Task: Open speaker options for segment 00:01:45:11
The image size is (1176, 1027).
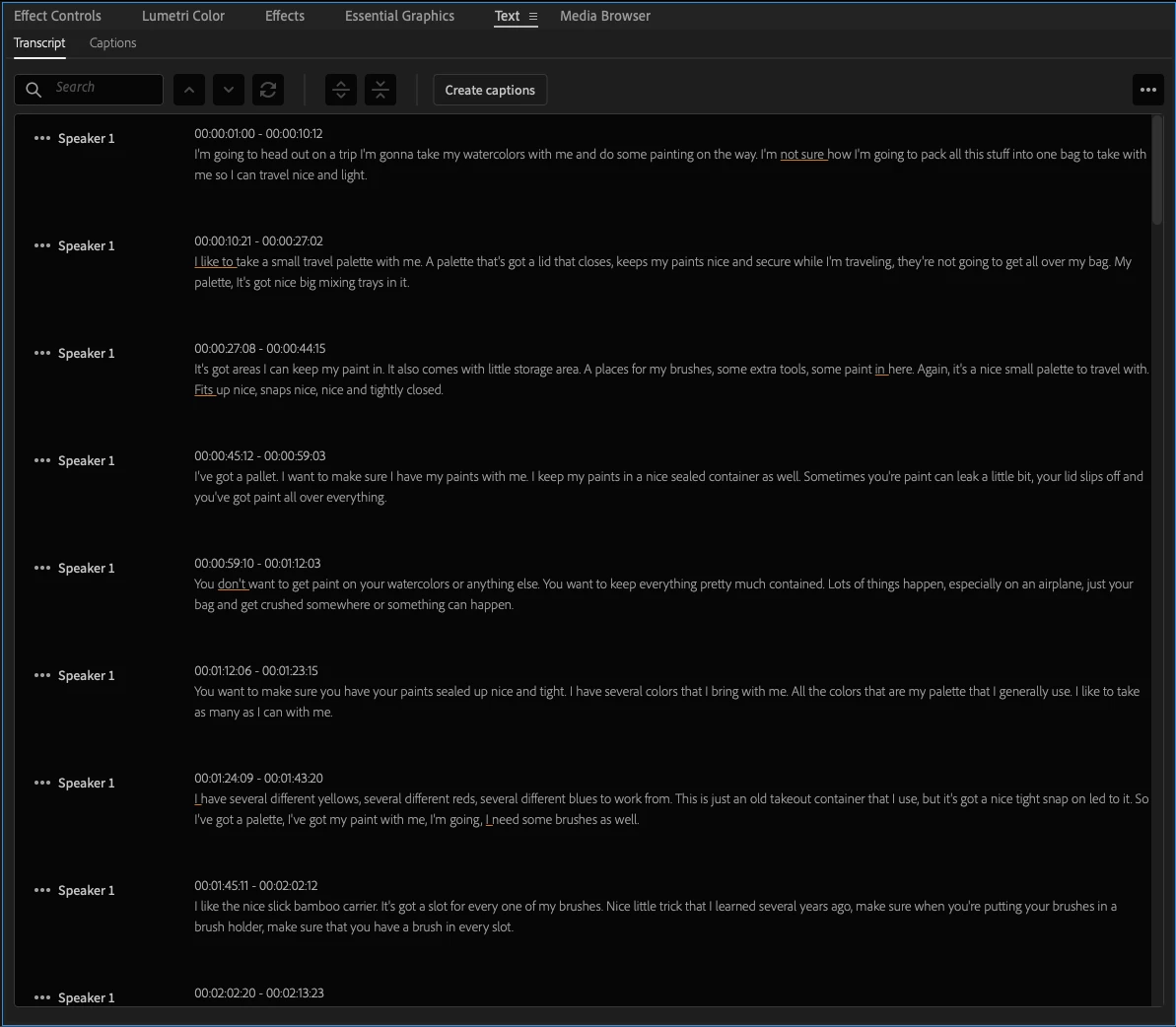Action: point(42,890)
